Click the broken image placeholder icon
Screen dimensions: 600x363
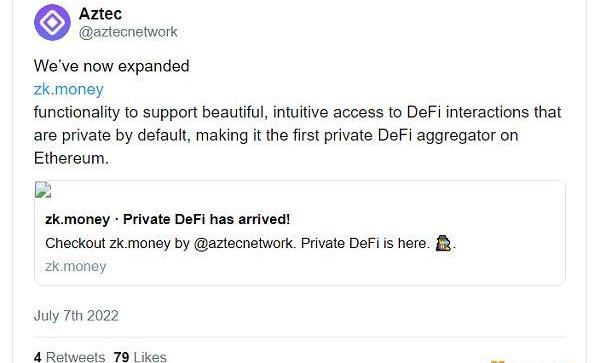pos(43,190)
